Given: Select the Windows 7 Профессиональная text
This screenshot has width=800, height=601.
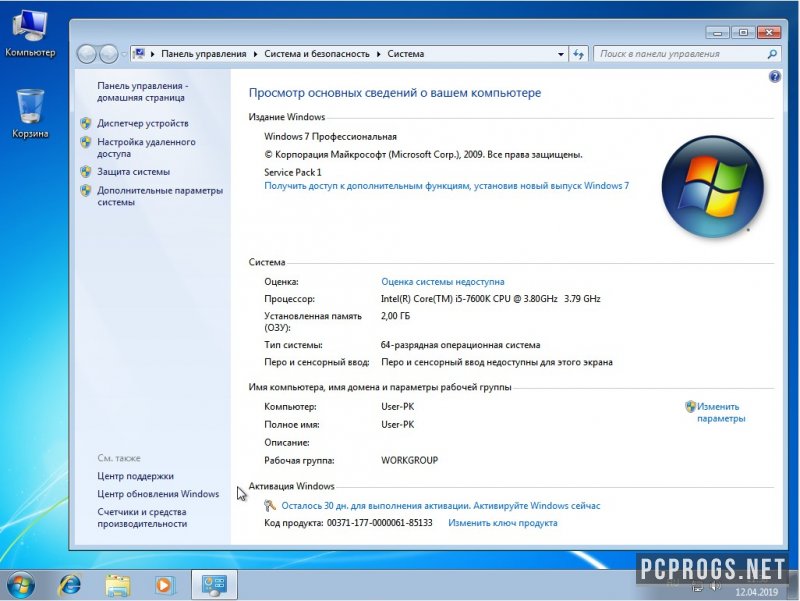Looking at the screenshot, I should click(330, 137).
